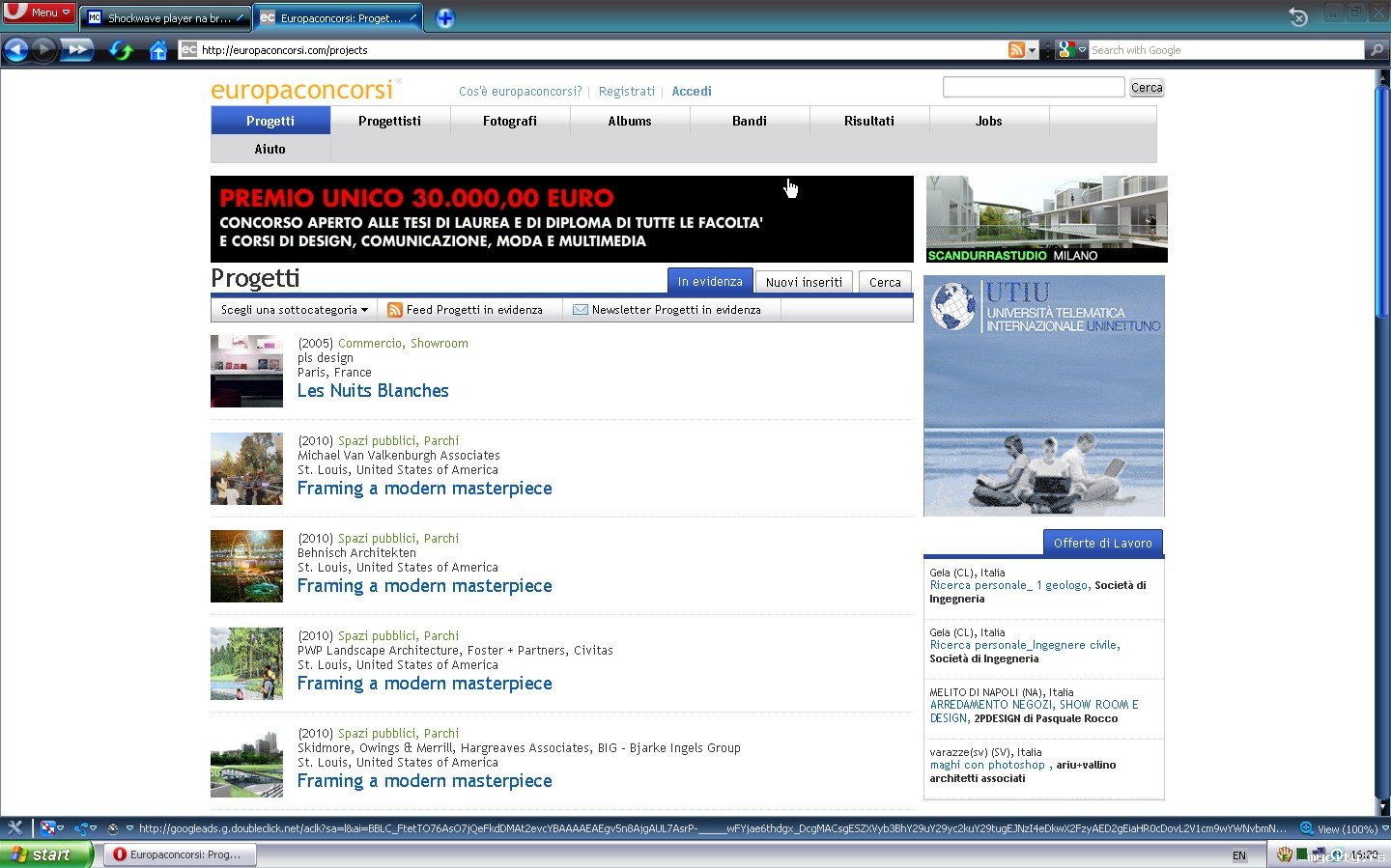Go back with the browser Back arrow
This screenshot has height=868, width=1391.
16,49
